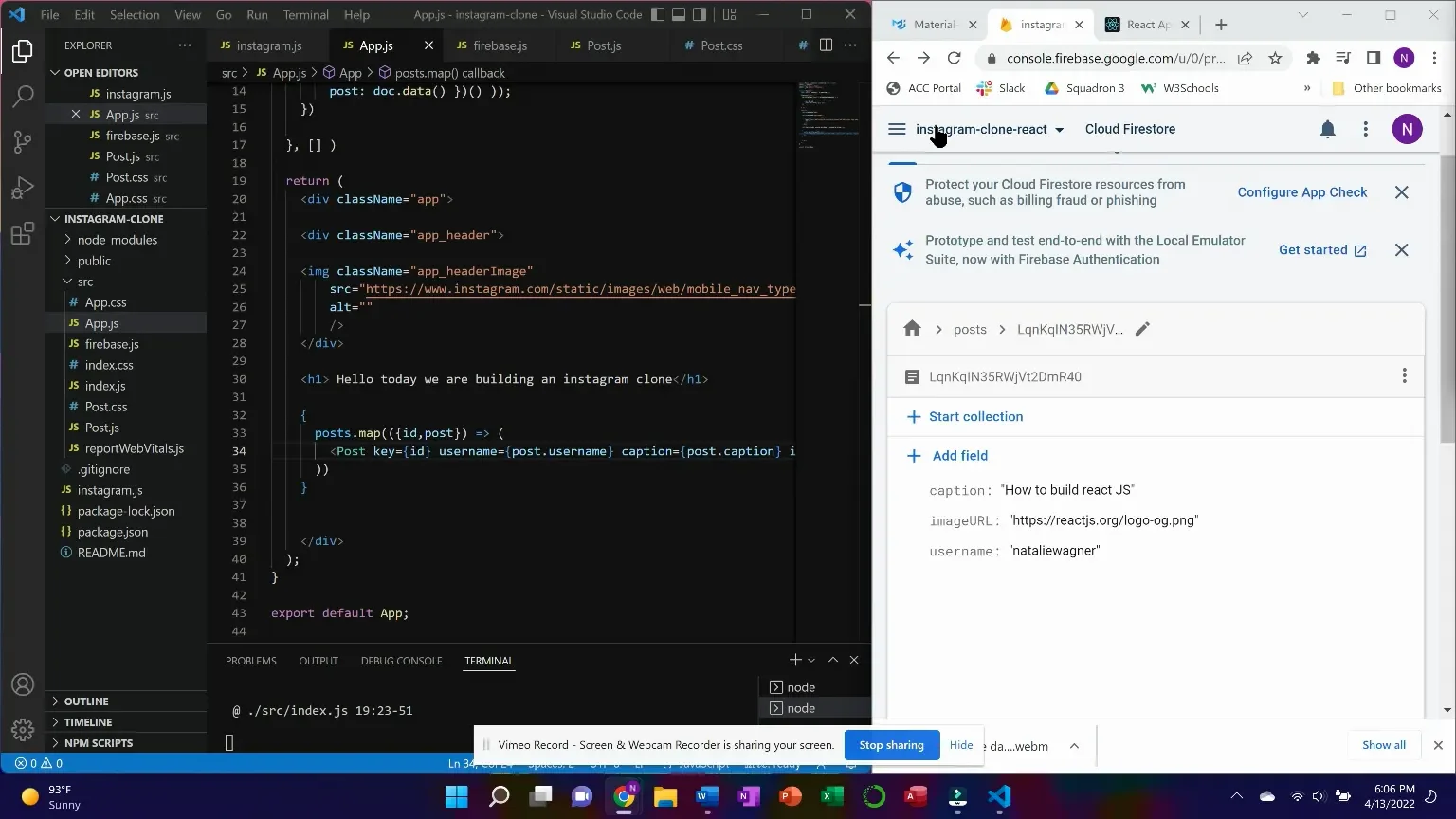Go back in Chrome
This screenshot has width=1456, height=819.
pyautogui.click(x=893, y=58)
